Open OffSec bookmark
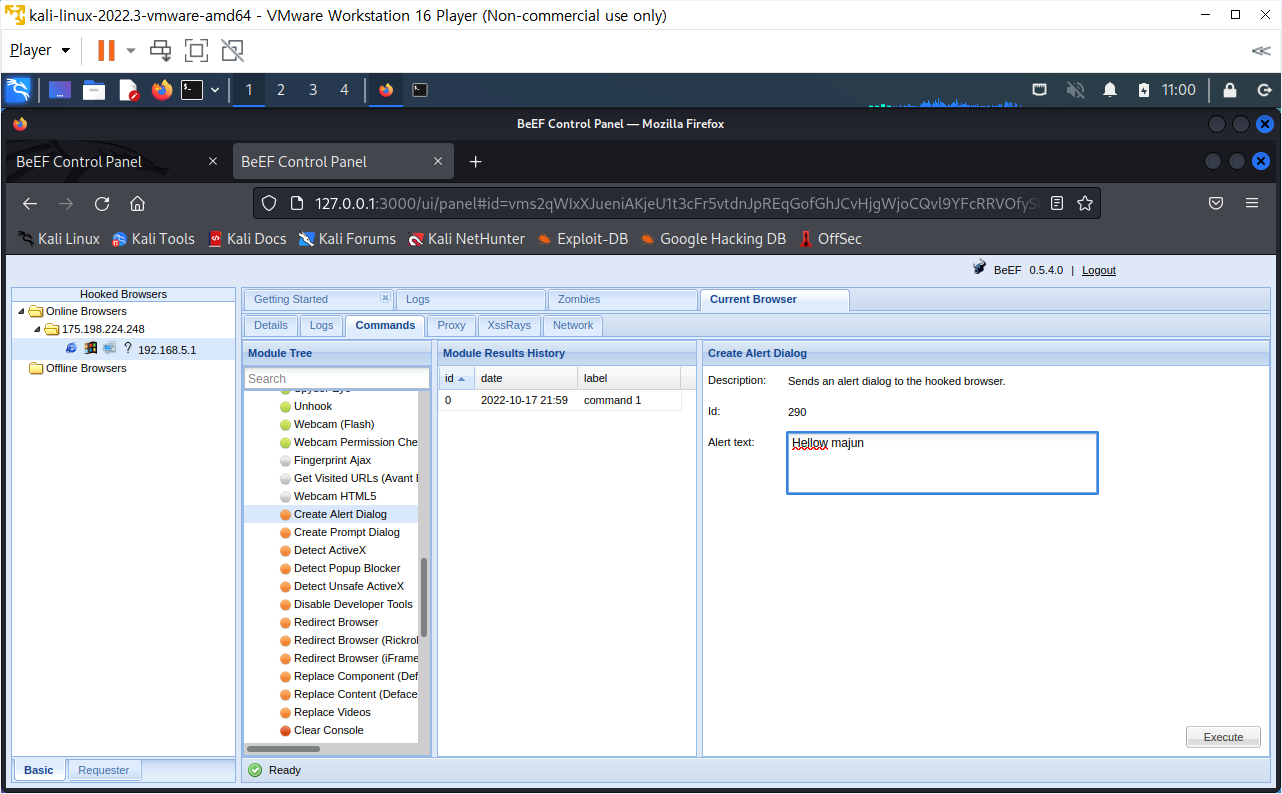The image size is (1282, 794). click(x=830, y=239)
